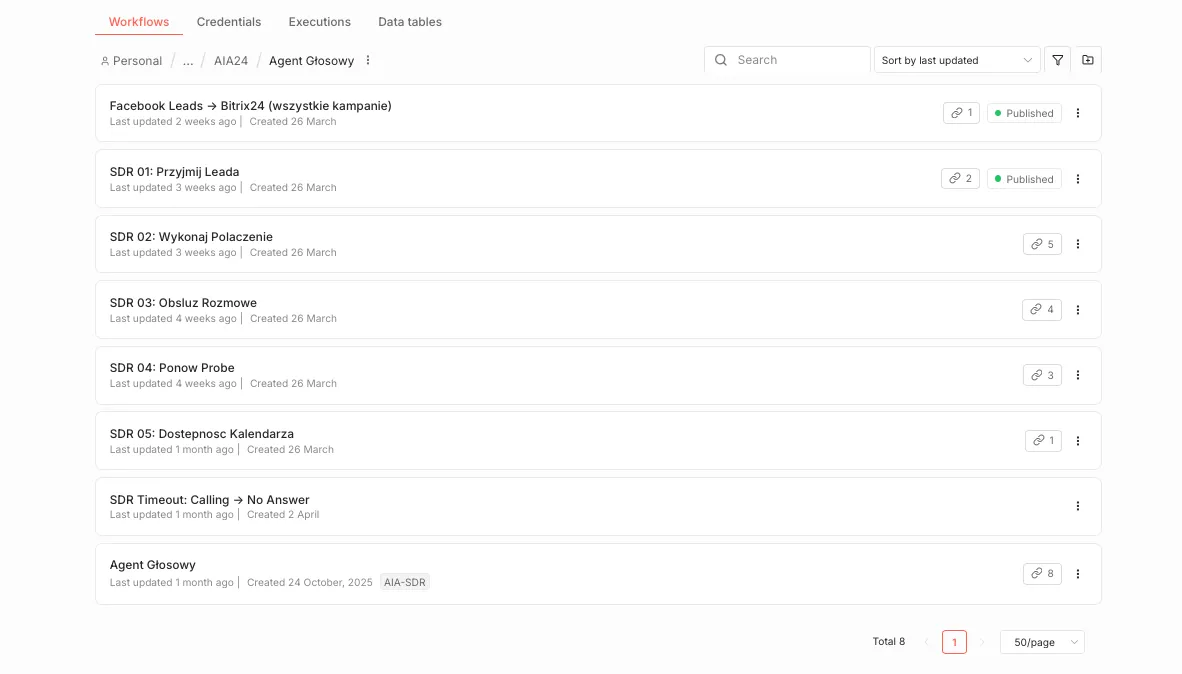Click the search magnifier icon
Screen dimensions: 1182x674
coord(721,60)
